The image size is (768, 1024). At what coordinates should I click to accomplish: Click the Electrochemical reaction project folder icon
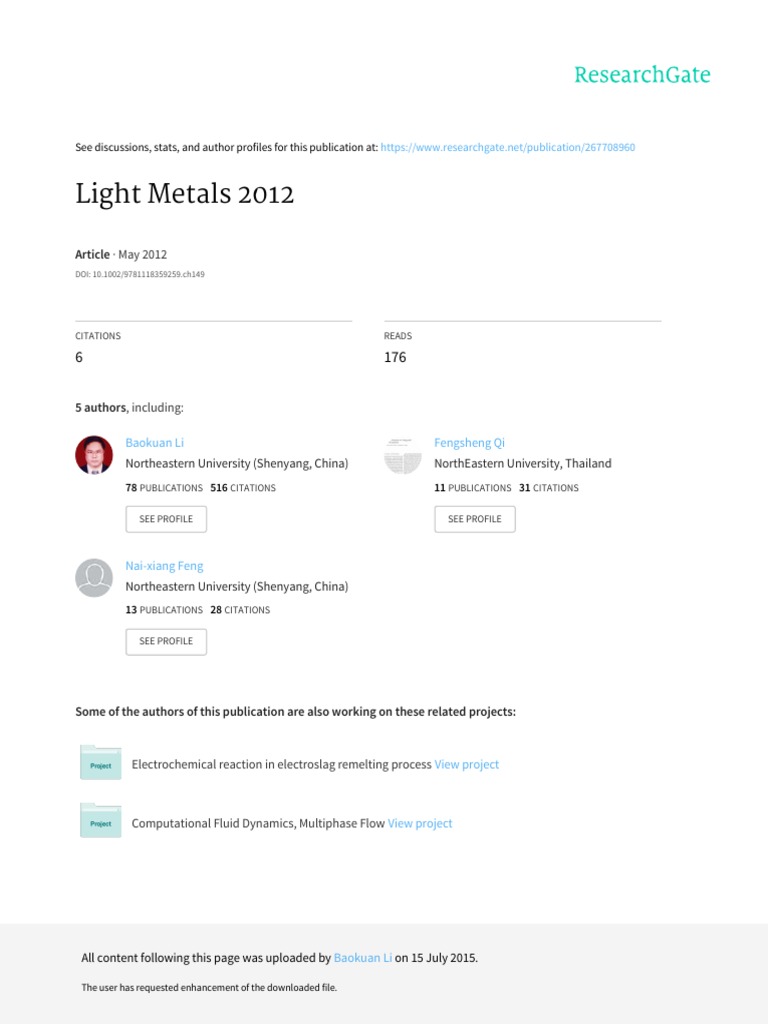(100, 764)
